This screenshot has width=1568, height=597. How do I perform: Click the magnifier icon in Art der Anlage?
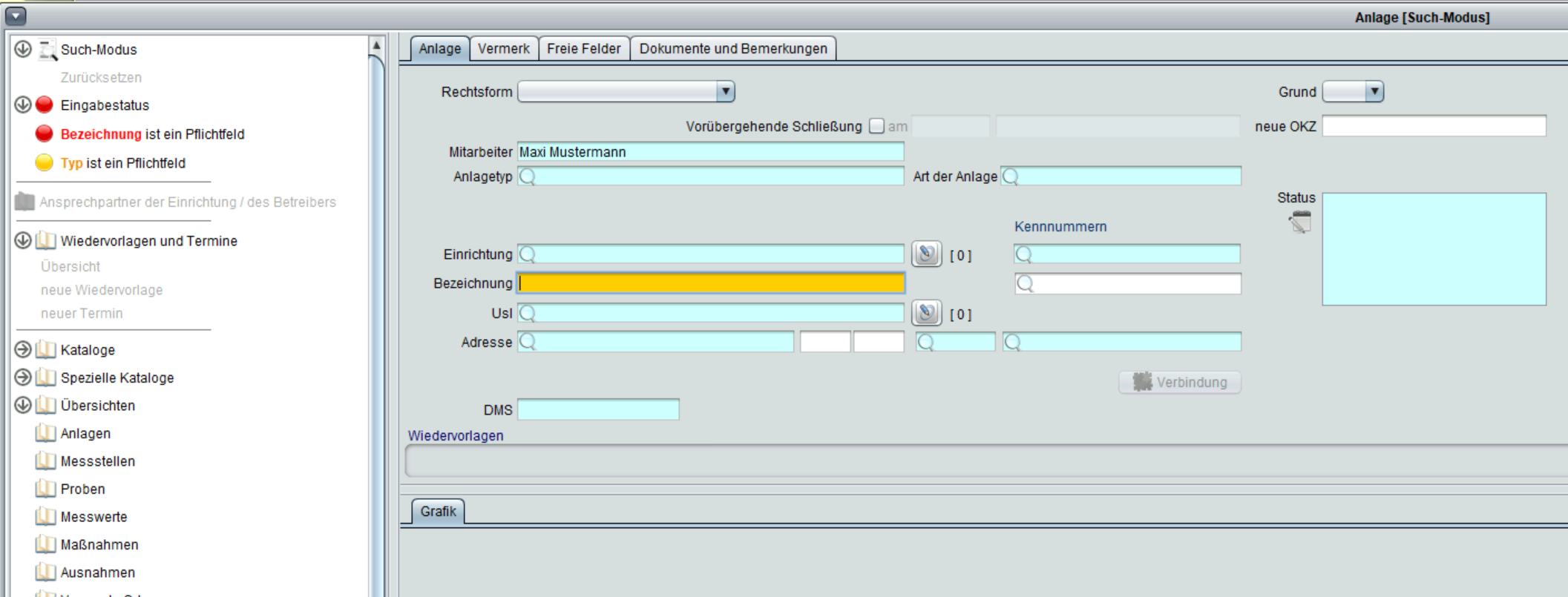pyautogui.click(x=1011, y=177)
